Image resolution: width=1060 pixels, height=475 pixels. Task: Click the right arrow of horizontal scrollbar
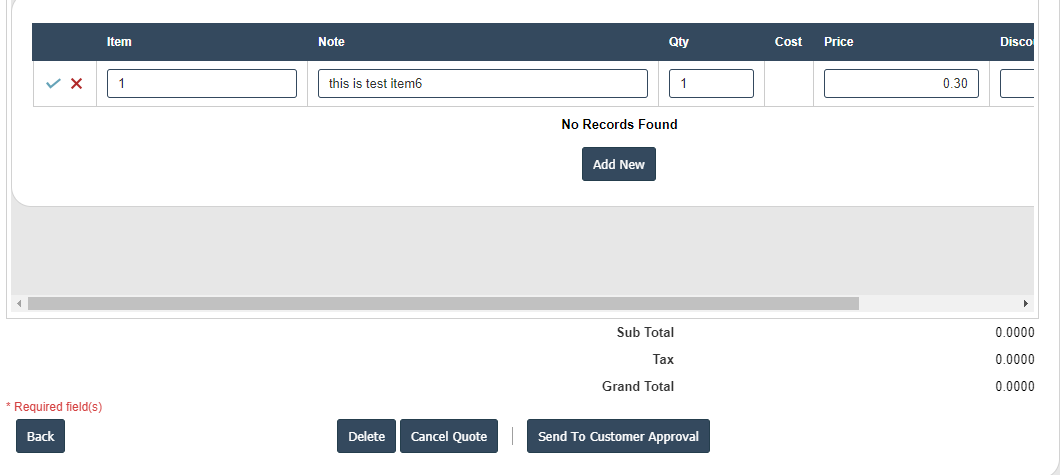coord(1025,303)
